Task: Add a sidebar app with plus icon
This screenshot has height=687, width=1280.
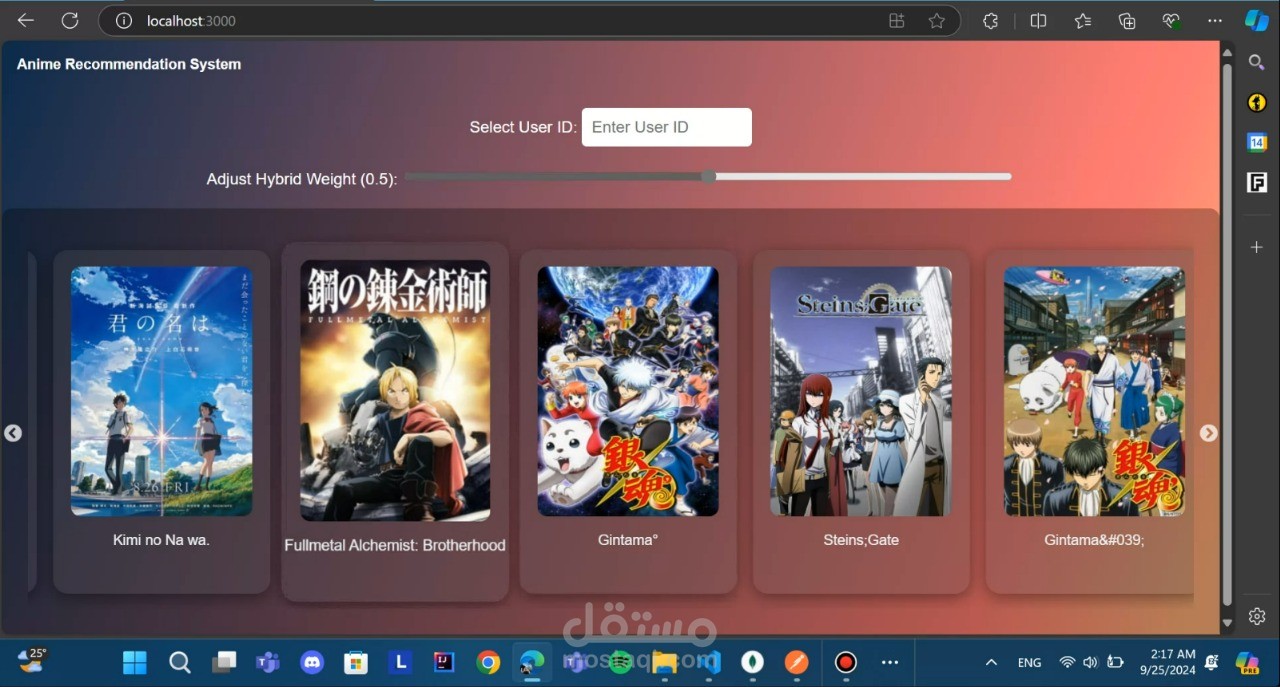Action: (x=1257, y=246)
